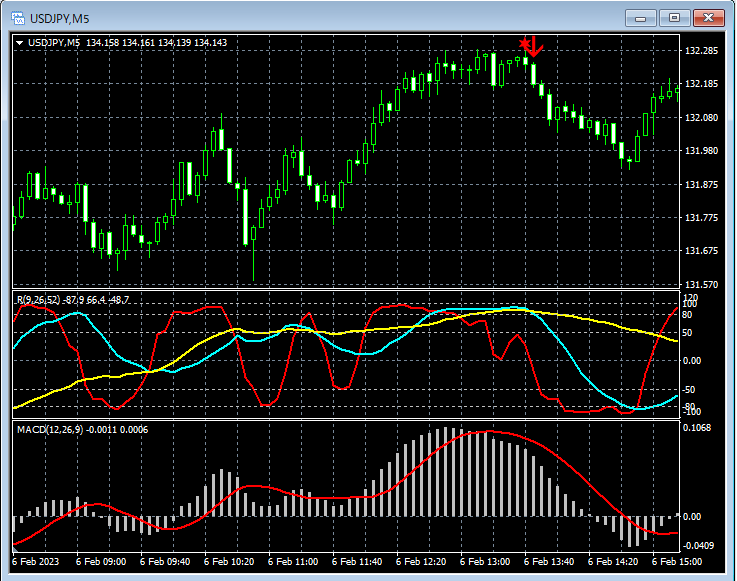Image resolution: width=737 pixels, height=581 pixels.
Task: Click the 6 Feb 2023 date label
Action: tap(36, 562)
